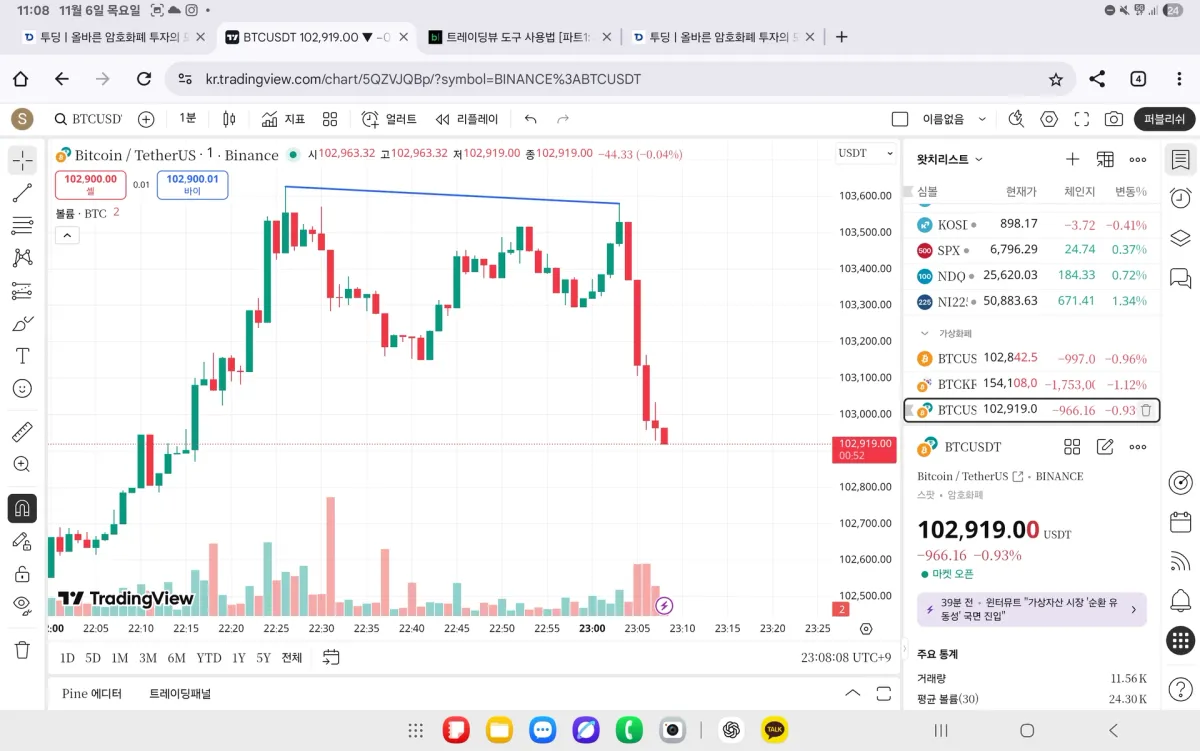Click the BTCUSD symbol search field
Screen dimensions: 1200x751
click(88, 119)
